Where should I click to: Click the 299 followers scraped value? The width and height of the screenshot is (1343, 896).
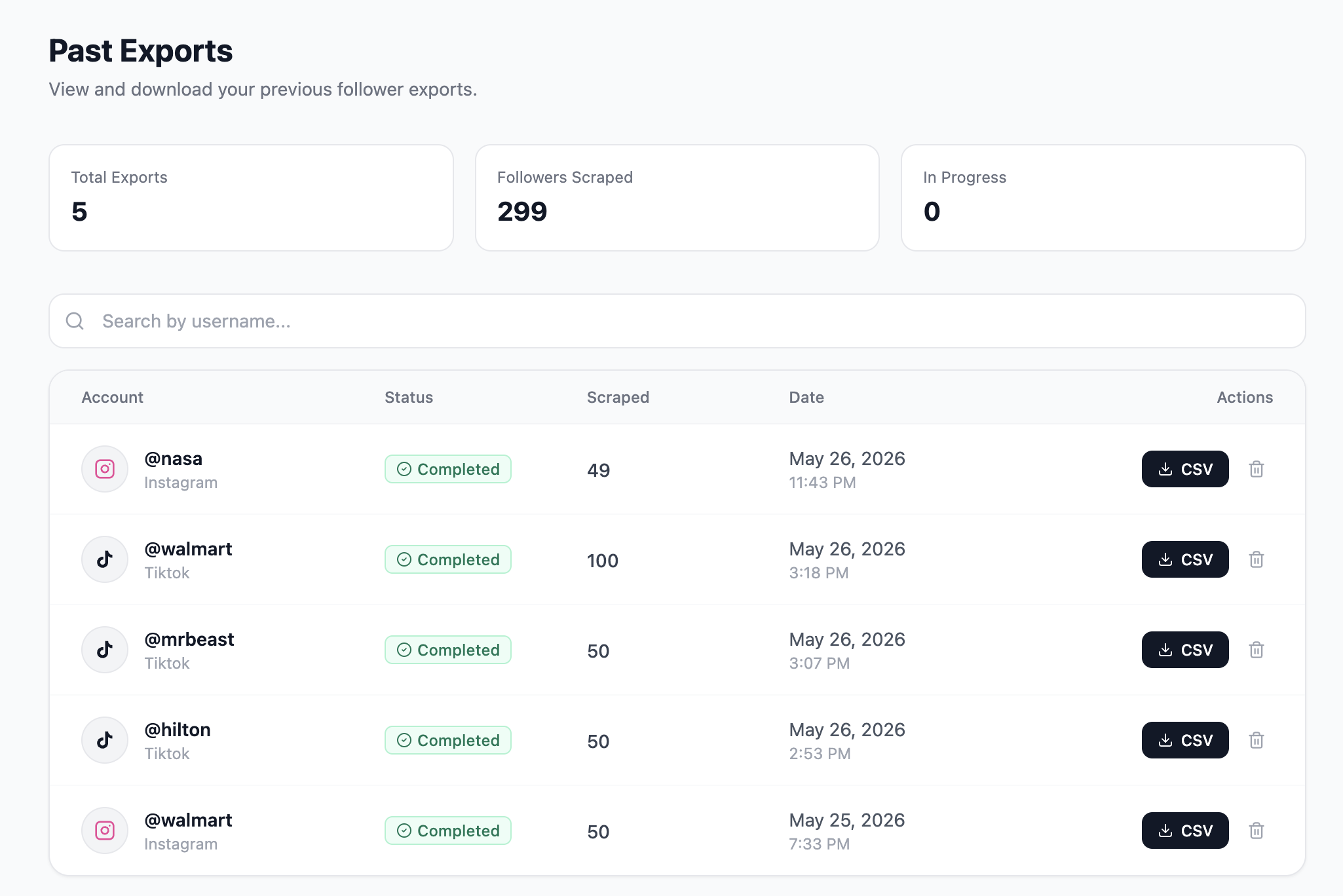click(x=522, y=212)
